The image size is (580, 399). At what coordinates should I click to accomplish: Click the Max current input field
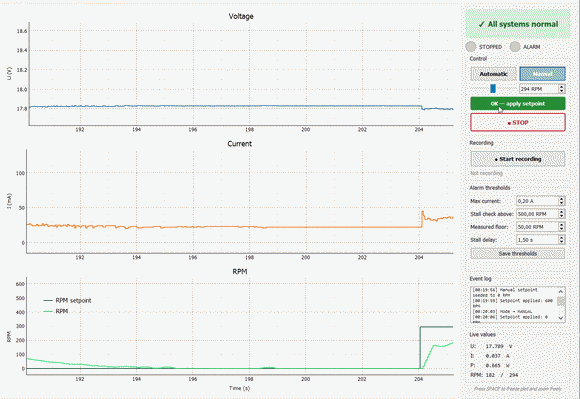click(537, 201)
